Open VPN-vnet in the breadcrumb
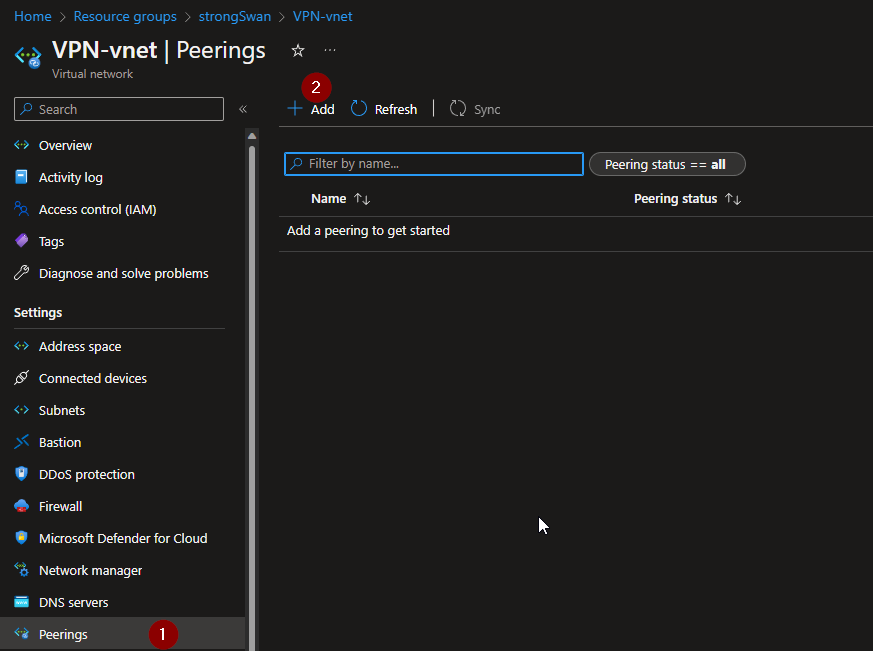The image size is (873, 651). 322,16
